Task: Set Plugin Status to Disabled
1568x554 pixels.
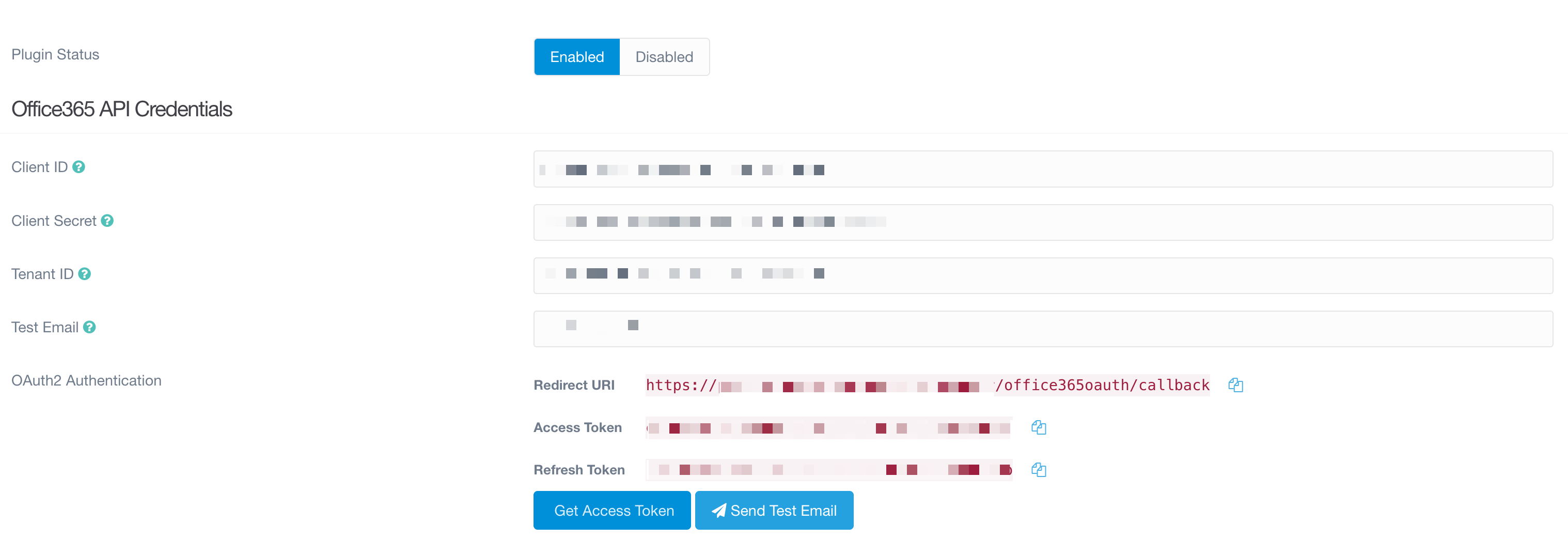Action: [x=664, y=57]
